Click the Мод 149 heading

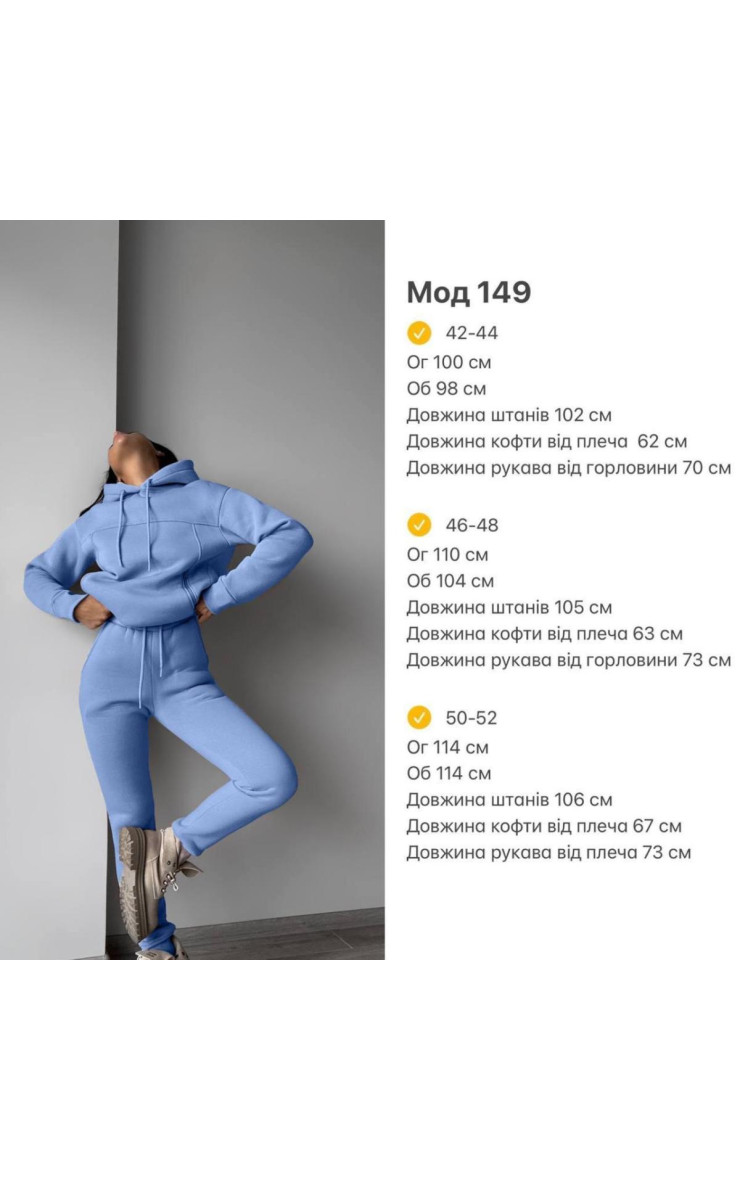tap(468, 292)
